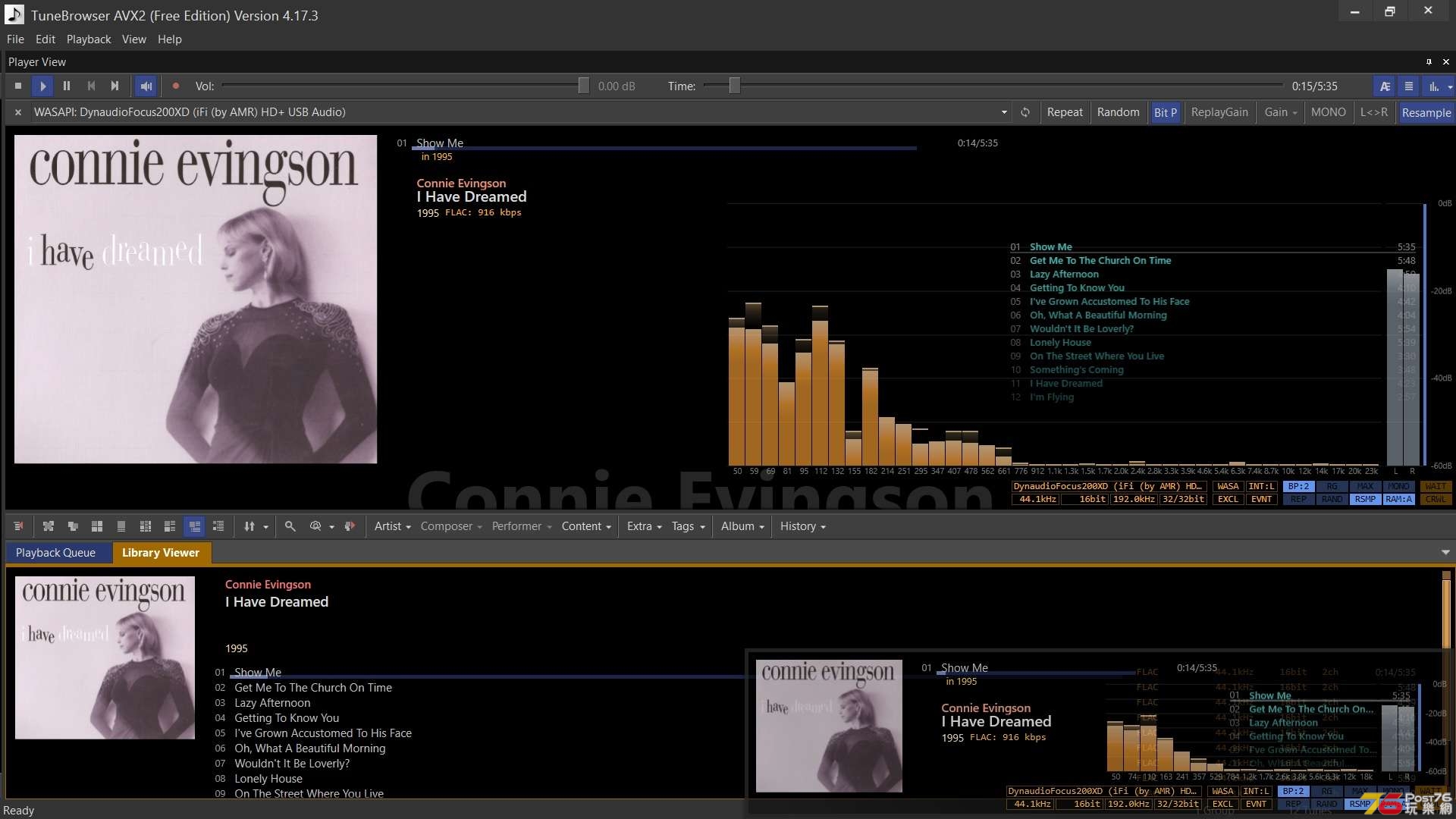
Task: Toggle MONO output
Action: (x=1328, y=112)
